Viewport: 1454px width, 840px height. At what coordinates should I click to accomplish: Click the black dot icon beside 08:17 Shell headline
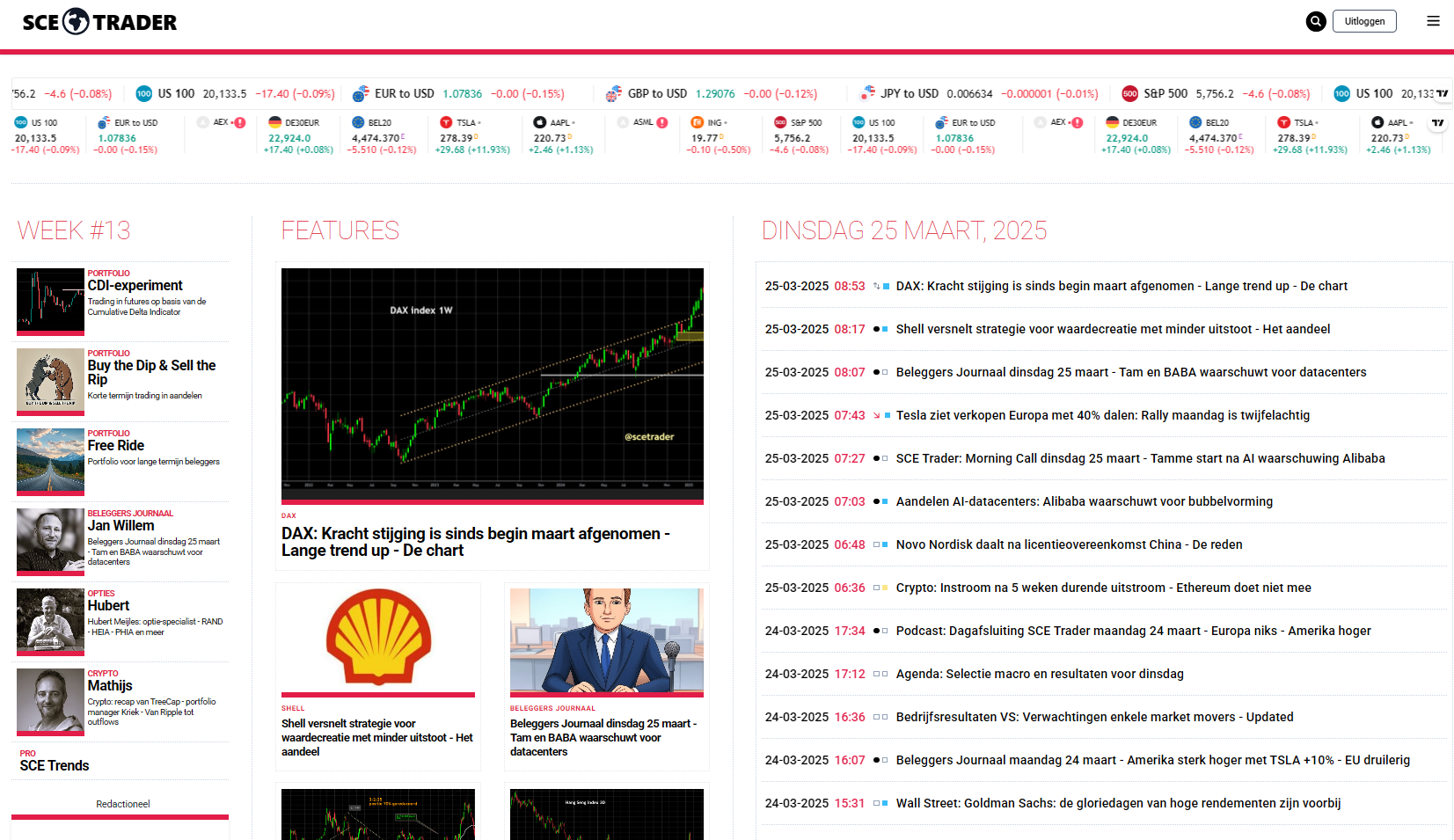(877, 329)
